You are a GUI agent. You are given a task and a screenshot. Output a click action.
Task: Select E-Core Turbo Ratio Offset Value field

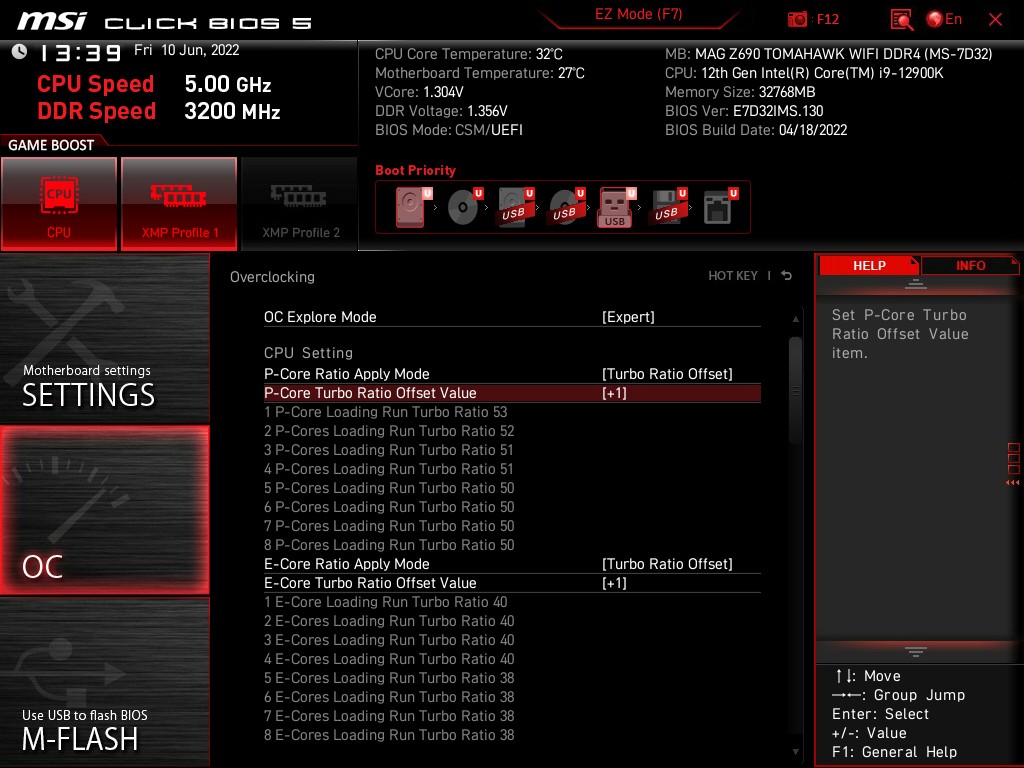512,583
